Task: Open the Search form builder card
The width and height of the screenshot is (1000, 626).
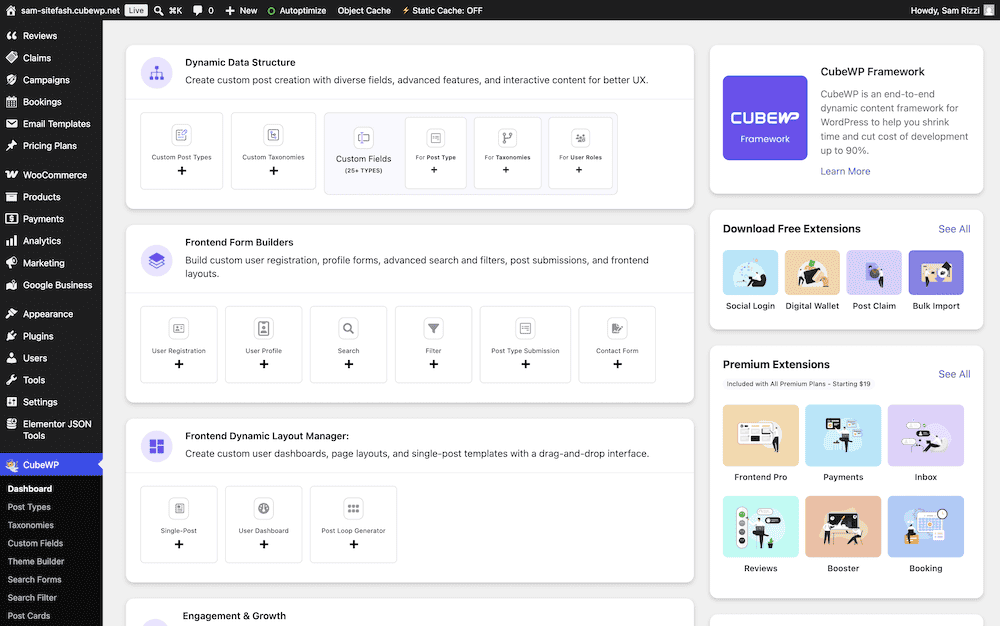Action: [x=348, y=345]
